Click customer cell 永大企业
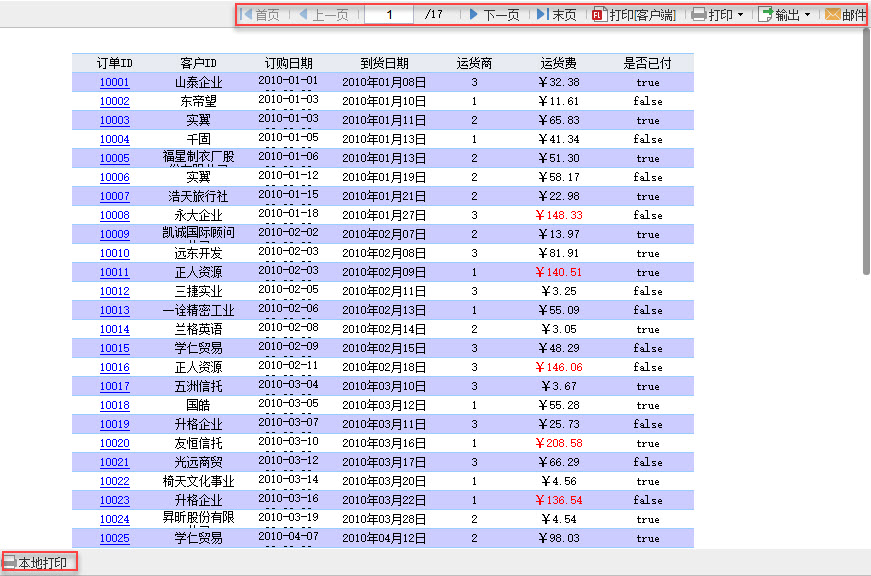 click(x=198, y=215)
